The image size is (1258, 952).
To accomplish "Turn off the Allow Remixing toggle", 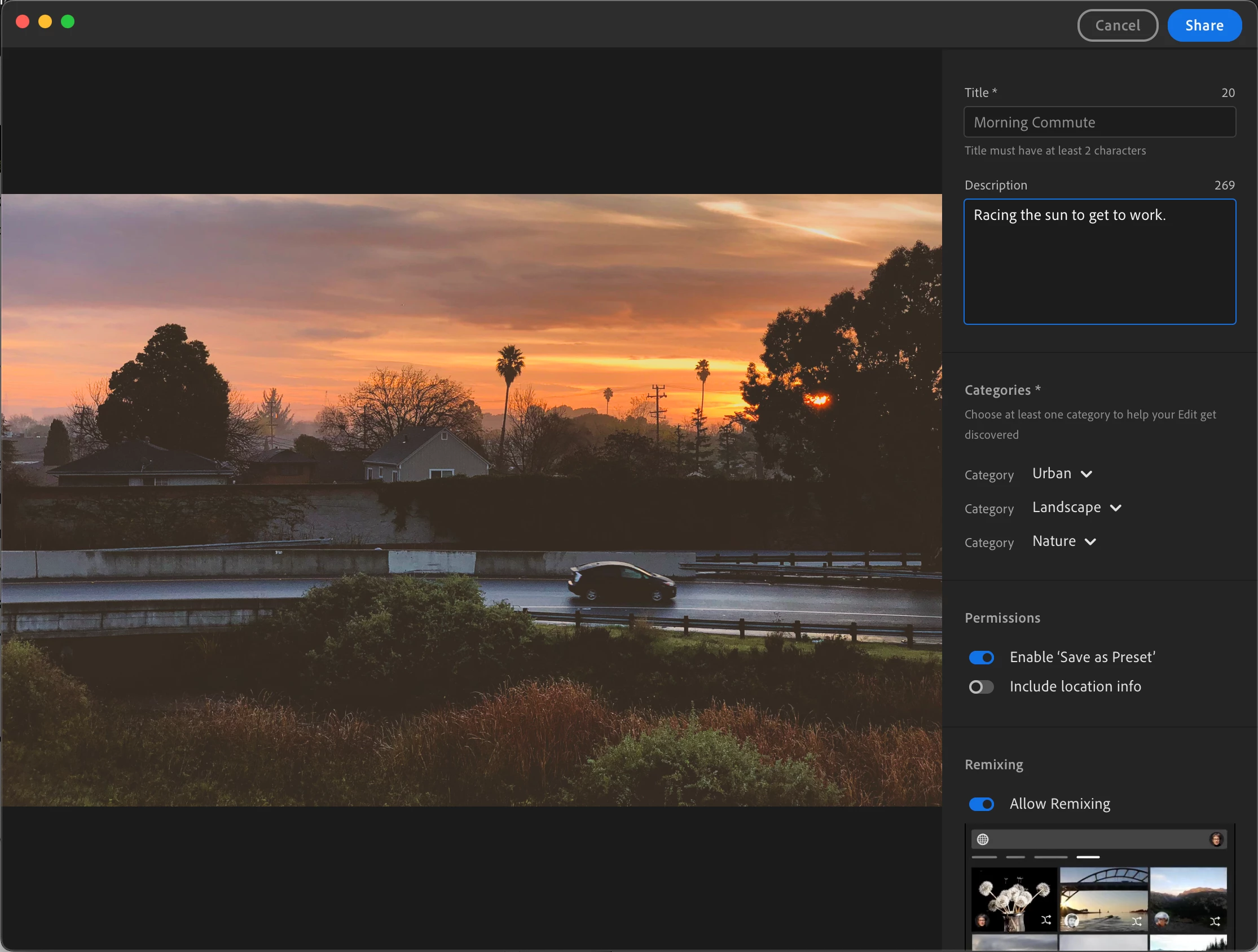I will 981,804.
